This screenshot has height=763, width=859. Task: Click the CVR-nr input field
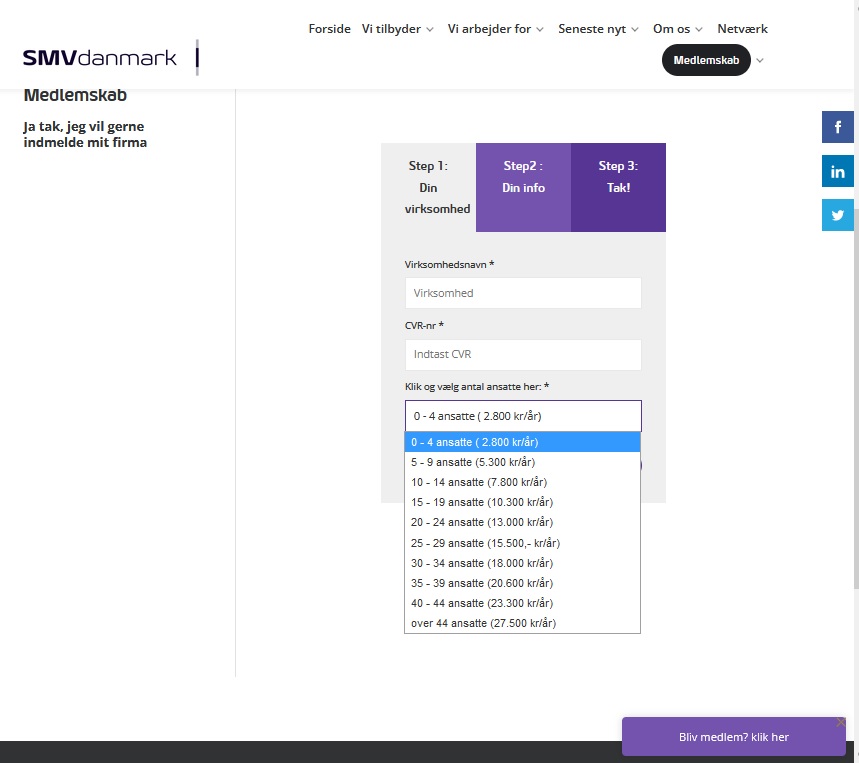coord(523,355)
